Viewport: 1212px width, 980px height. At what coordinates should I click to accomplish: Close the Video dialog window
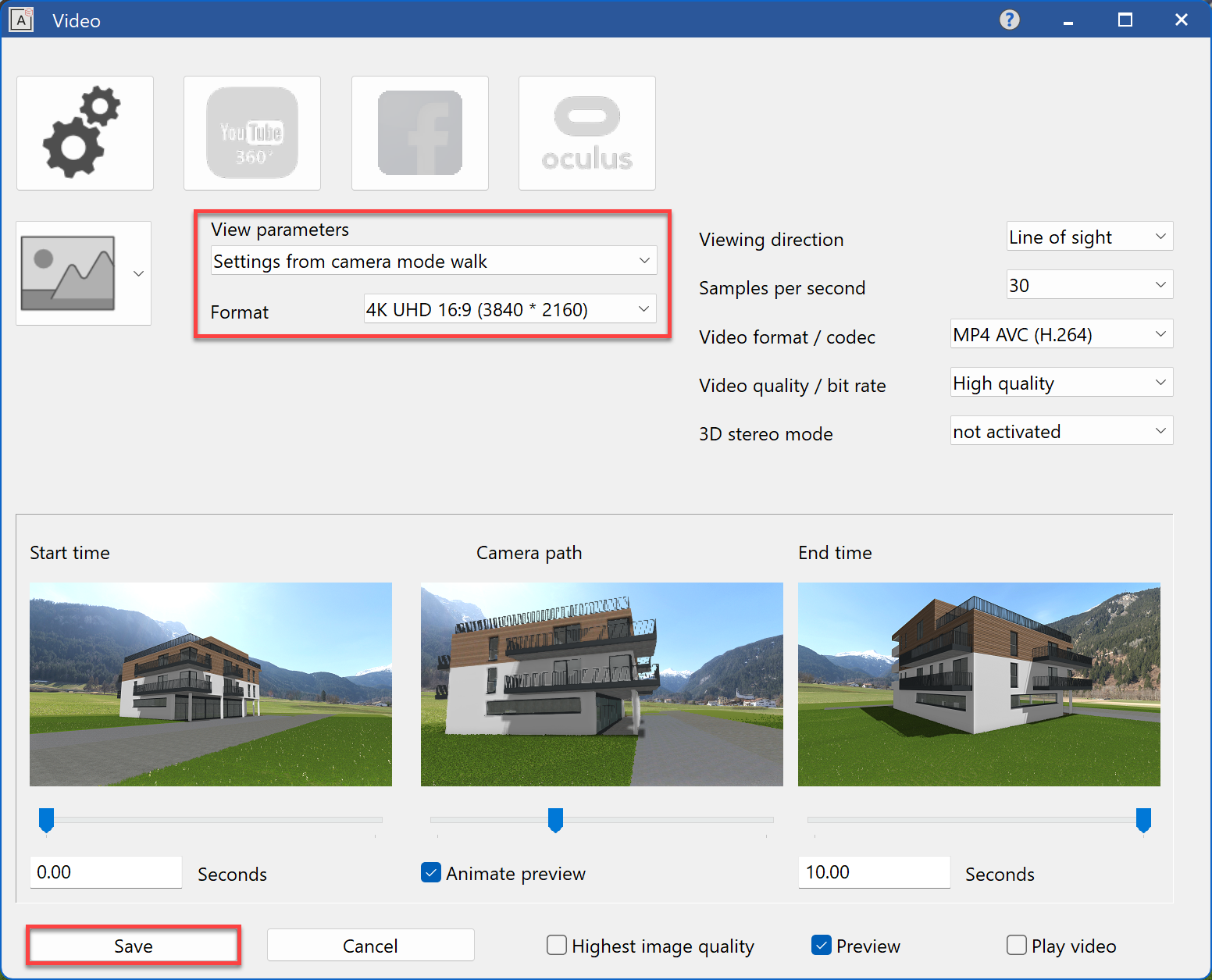tap(1182, 20)
